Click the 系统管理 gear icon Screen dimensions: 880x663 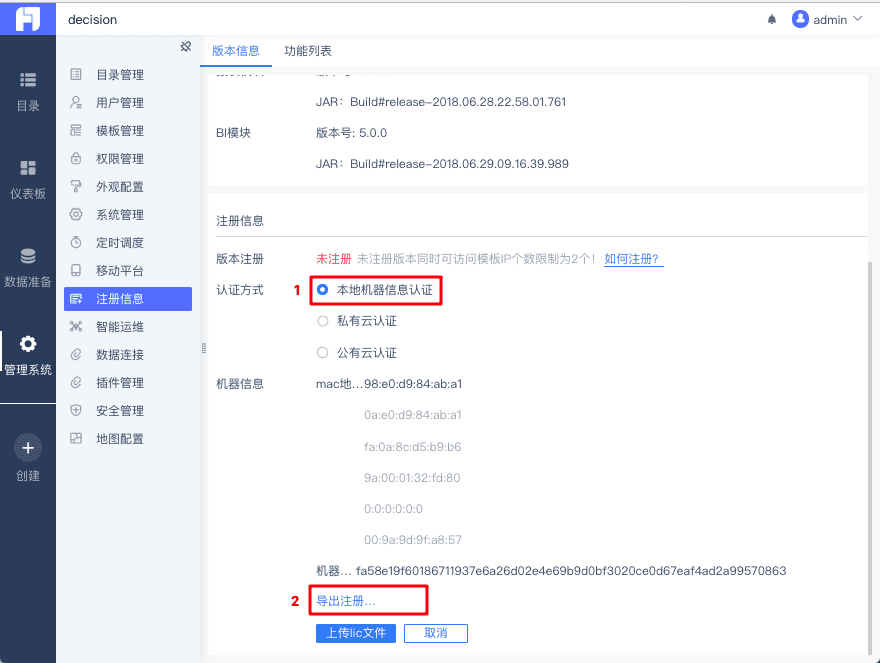(76, 214)
